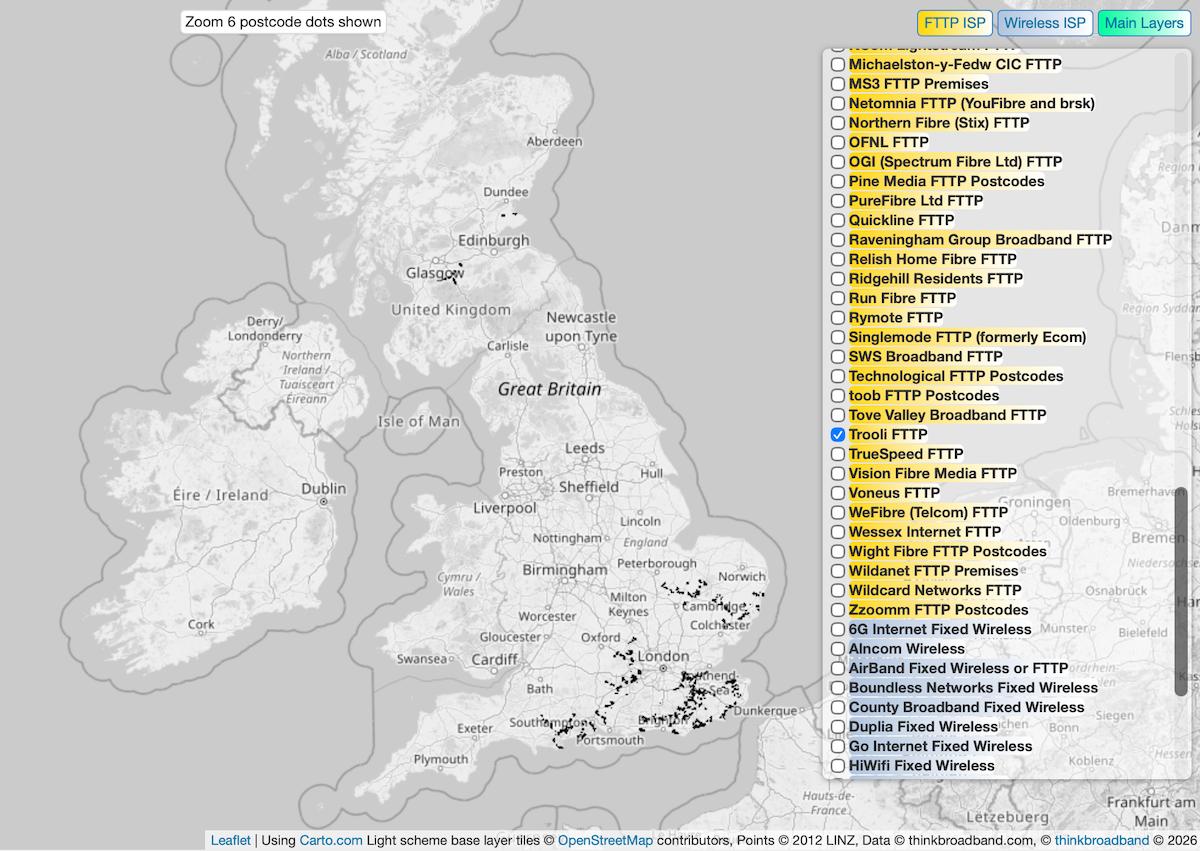Enable the Boundless Networks Fixed Wireless layer
Viewport: 1200px width, 851px height.
click(837, 687)
